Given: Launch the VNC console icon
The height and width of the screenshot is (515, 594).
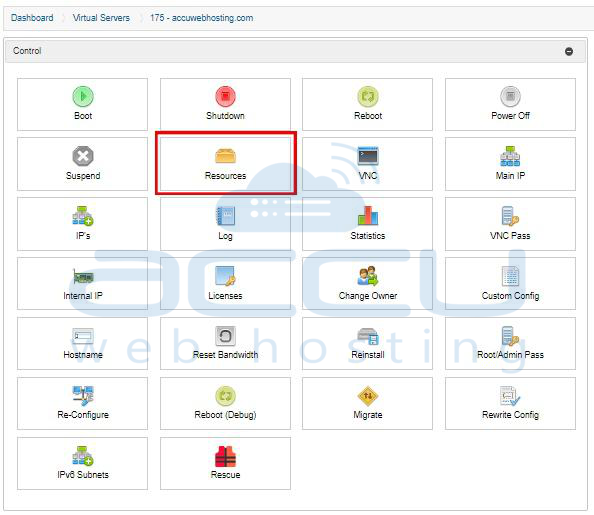Looking at the screenshot, I should [x=368, y=156].
